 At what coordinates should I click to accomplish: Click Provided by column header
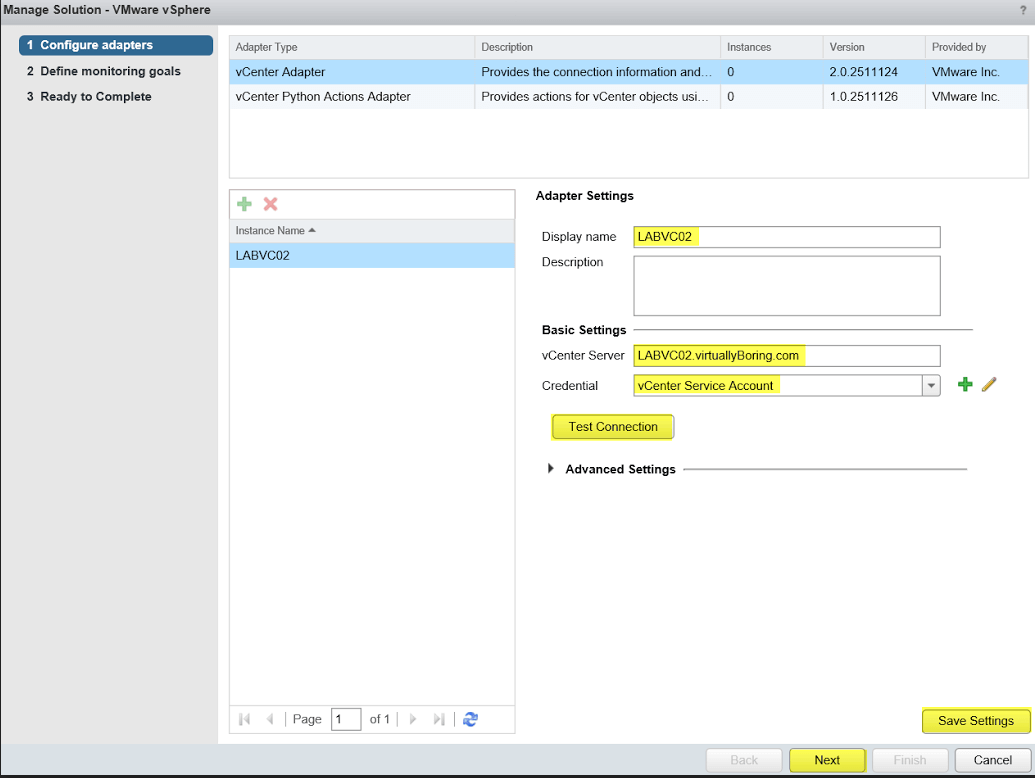[x=977, y=48]
